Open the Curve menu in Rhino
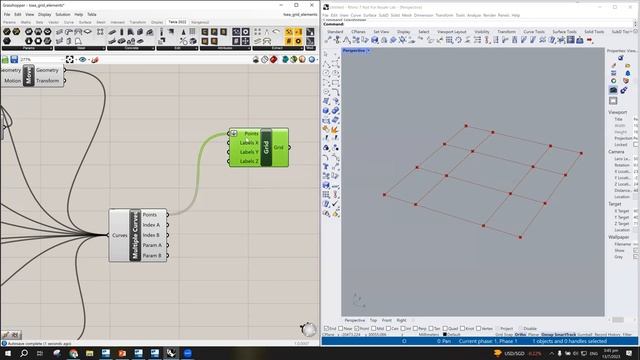640x360 pixels. [x=356, y=15]
